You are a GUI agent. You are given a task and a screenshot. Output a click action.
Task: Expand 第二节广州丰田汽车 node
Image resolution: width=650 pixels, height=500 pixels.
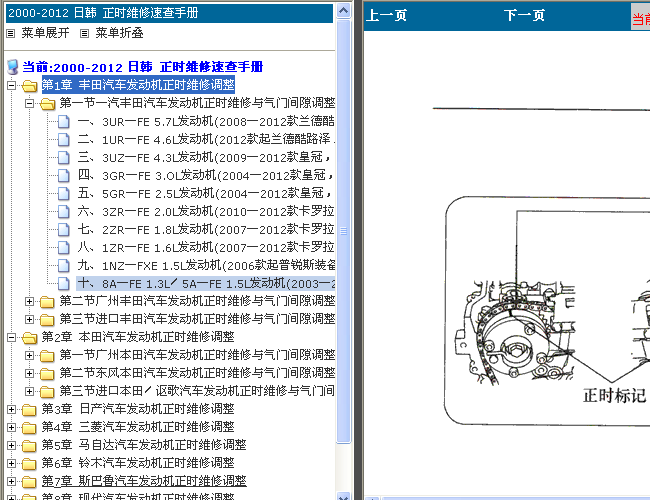coord(29,301)
